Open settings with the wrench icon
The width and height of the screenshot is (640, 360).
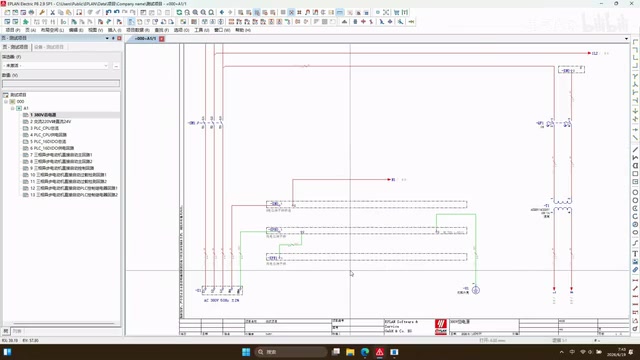tap(42, 13)
